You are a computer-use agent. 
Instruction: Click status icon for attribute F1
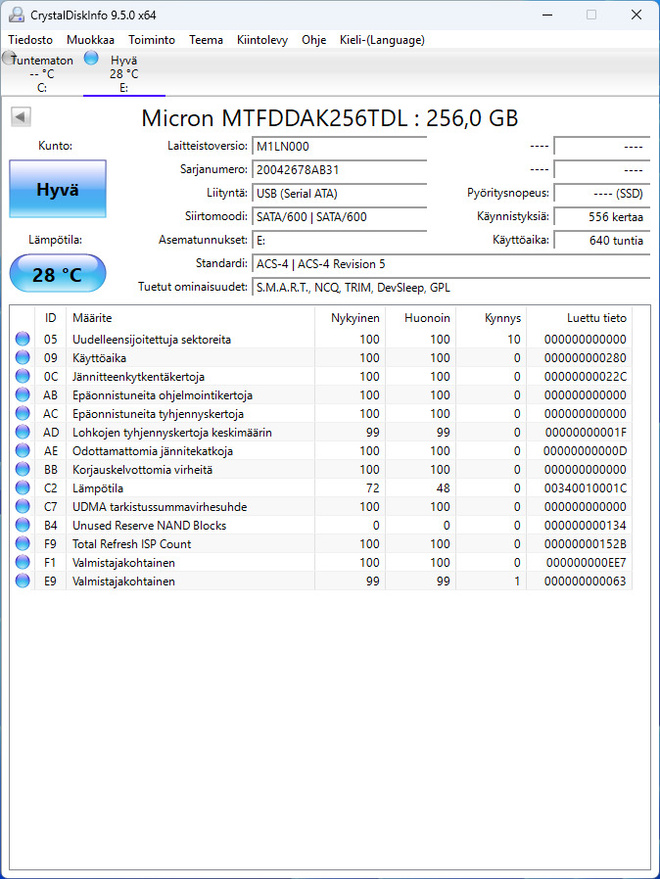pos(22,562)
